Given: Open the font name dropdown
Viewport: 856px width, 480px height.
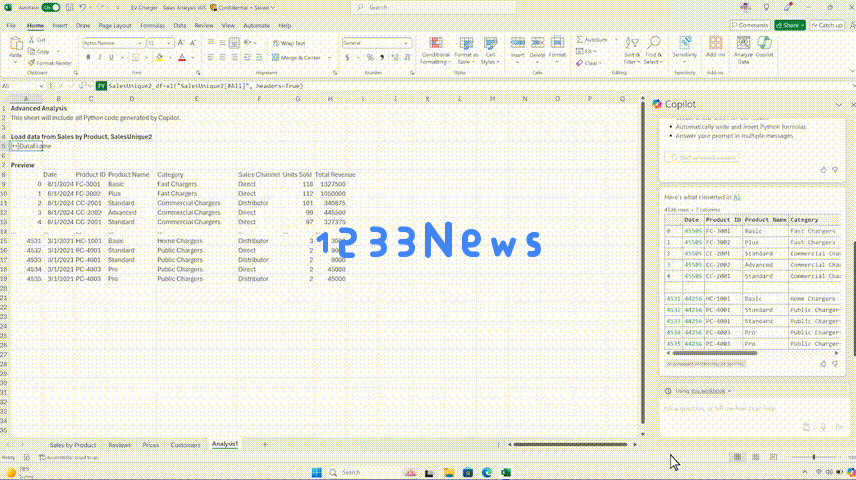Looking at the screenshot, I should point(140,43).
